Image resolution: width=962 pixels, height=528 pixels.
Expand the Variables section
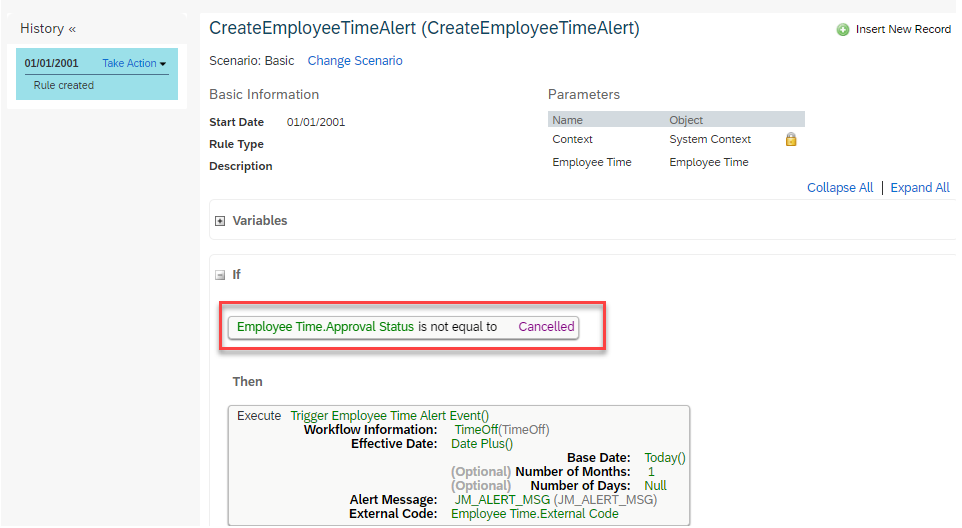(x=220, y=221)
